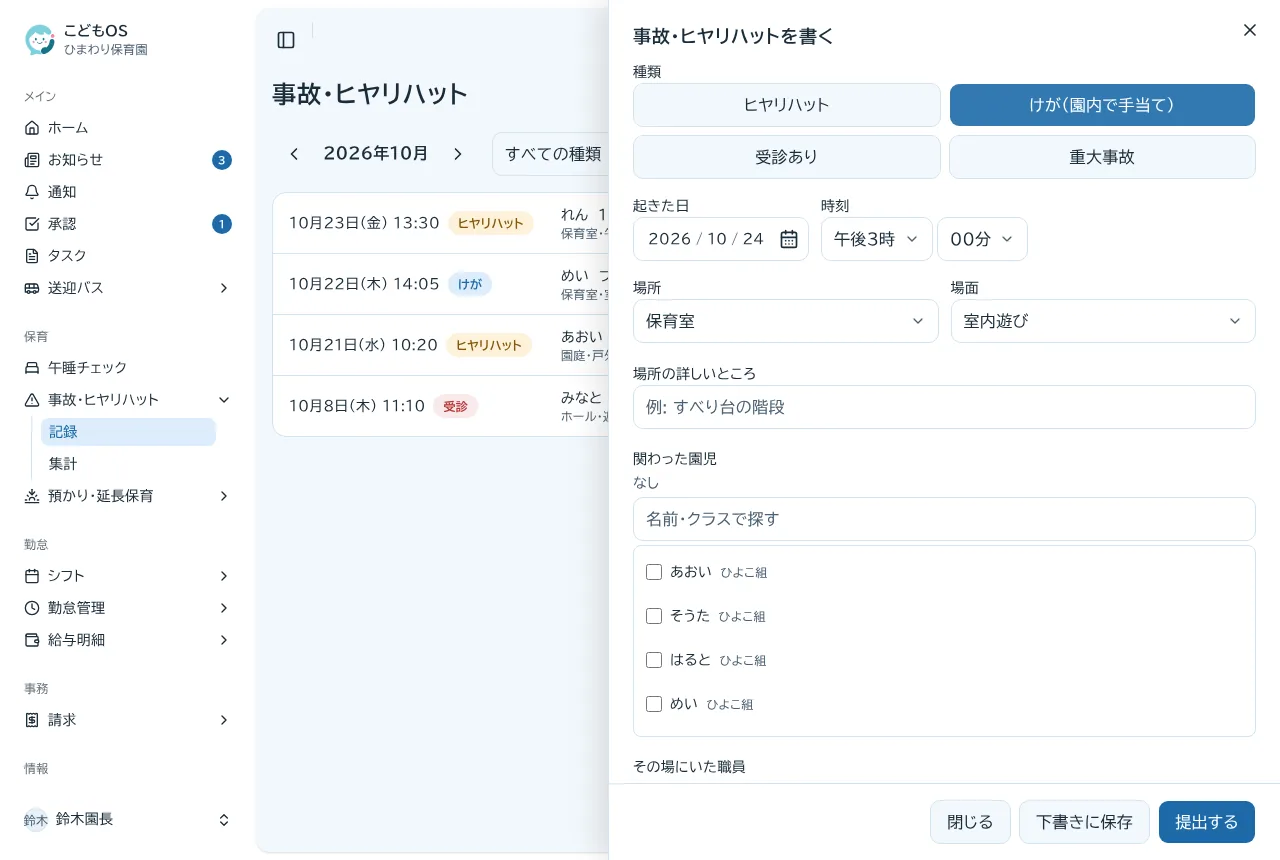Click the 事故・ヒヤリハット warning icon
Image resolution: width=1280 pixels, height=860 pixels.
pos(32,400)
